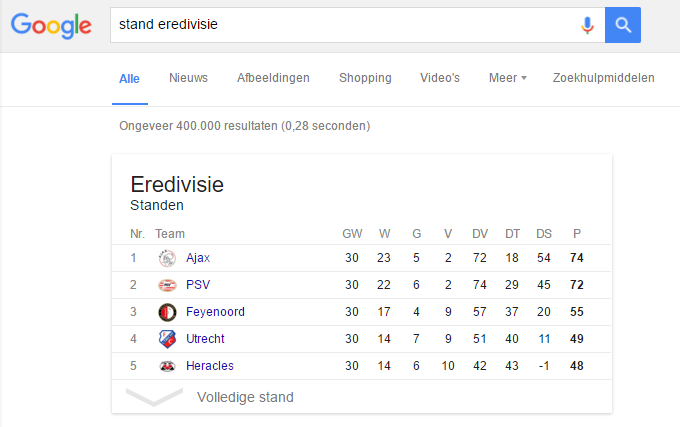The width and height of the screenshot is (680, 427).
Task: Click the blue search magnifier button
Action: click(x=622, y=25)
